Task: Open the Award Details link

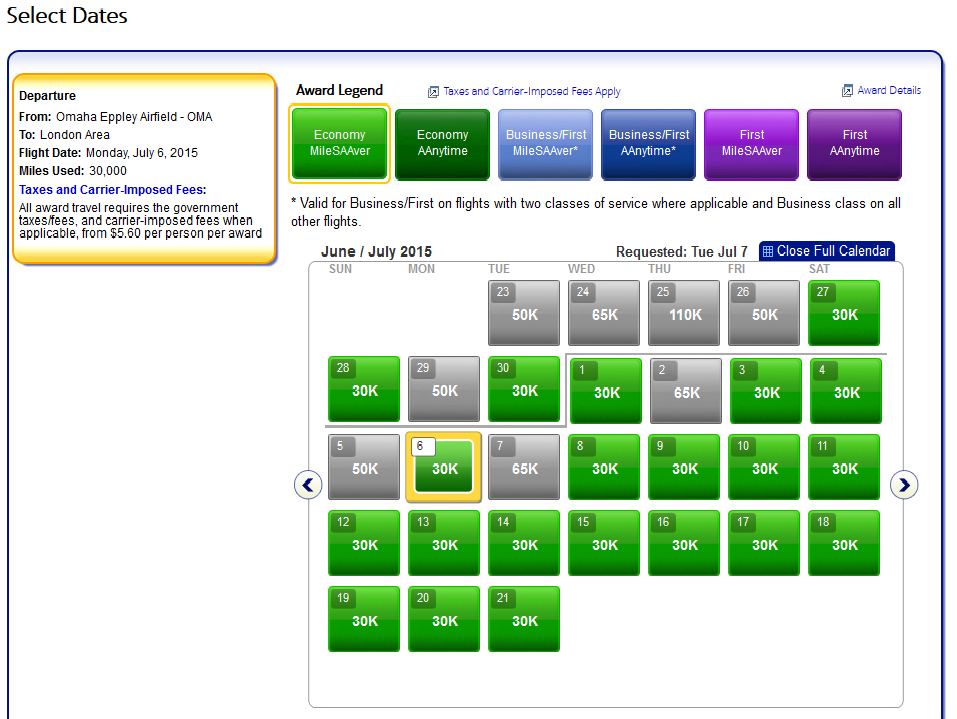Action: point(888,90)
